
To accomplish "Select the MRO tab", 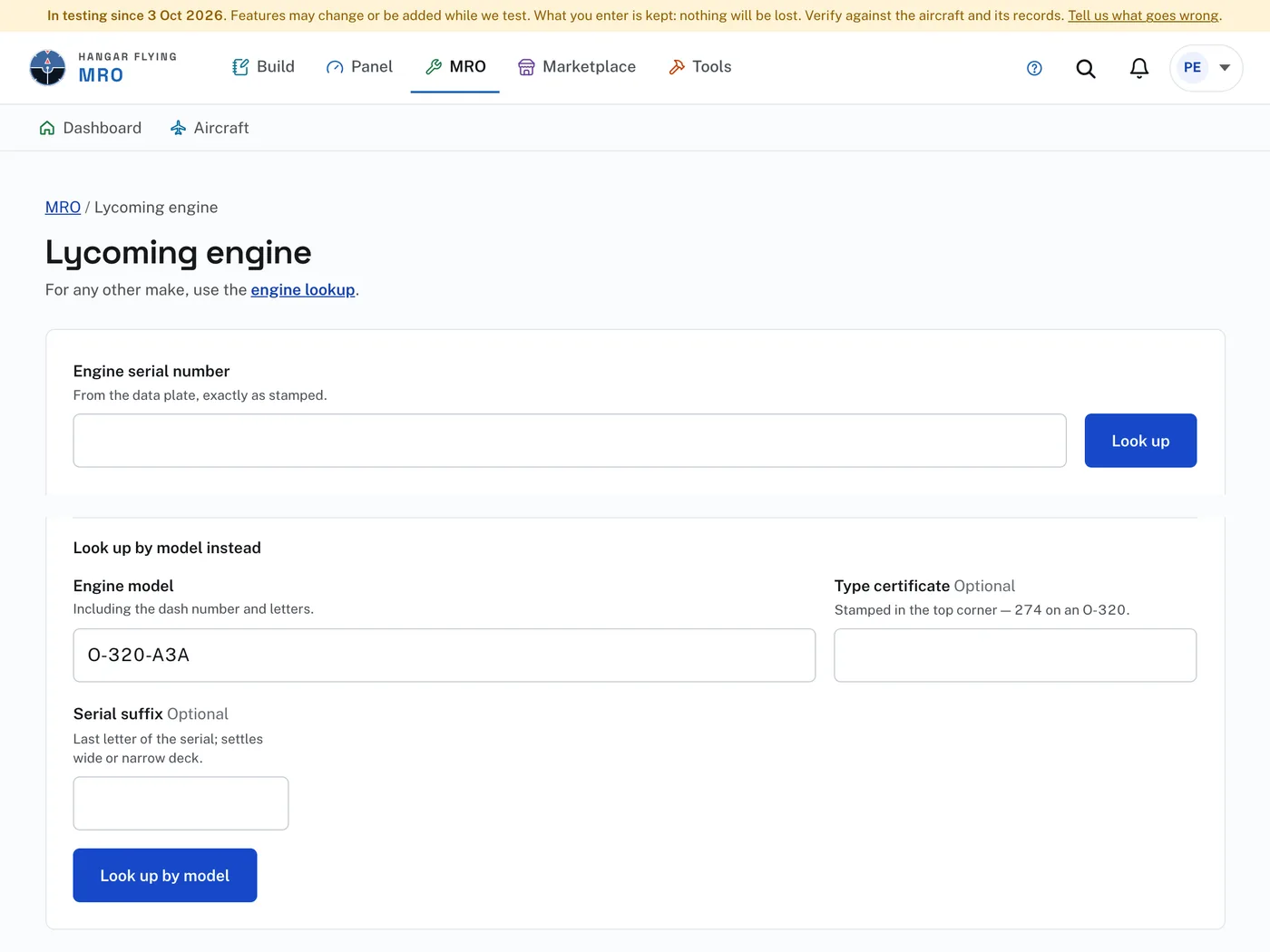I will [x=455, y=67].
